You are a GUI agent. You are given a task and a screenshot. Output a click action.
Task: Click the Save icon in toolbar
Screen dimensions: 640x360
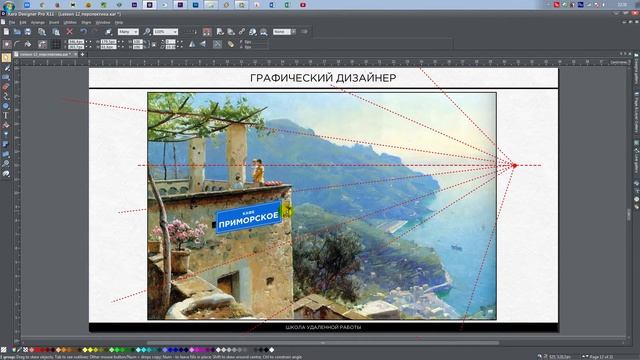coord(28,31)
